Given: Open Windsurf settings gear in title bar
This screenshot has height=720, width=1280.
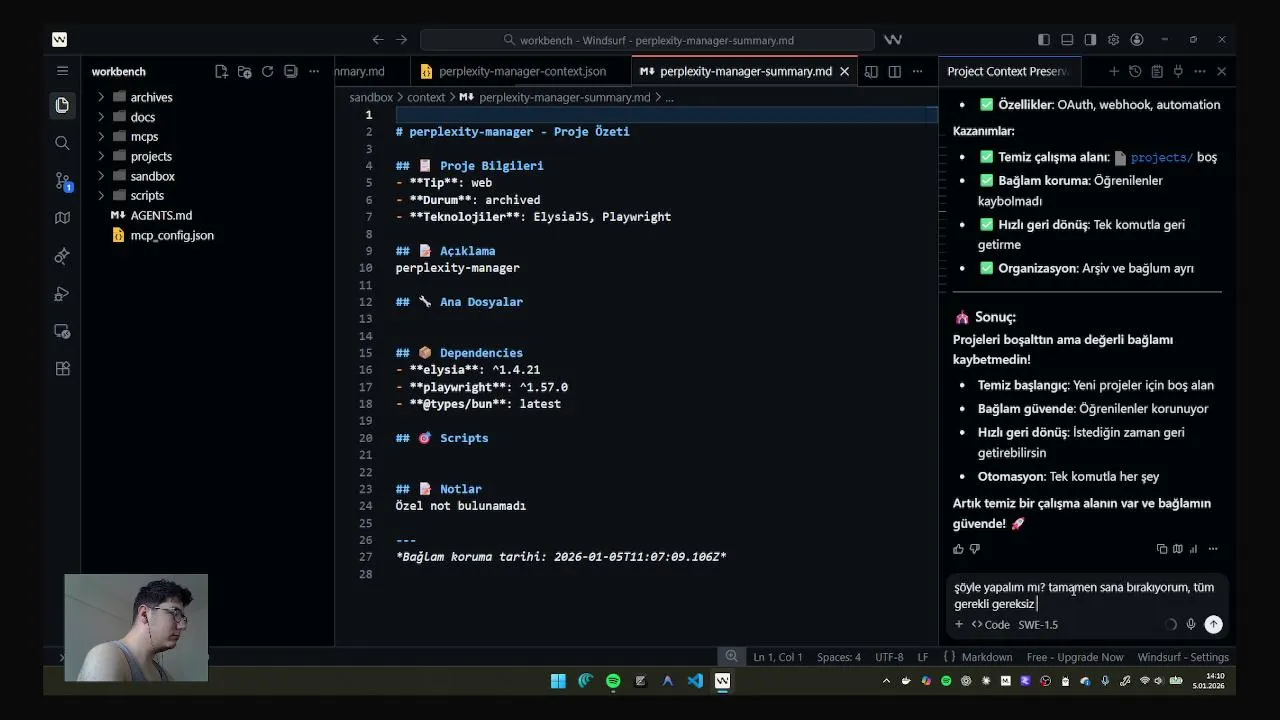Looking at the screenshot, I should [x=1113, y=40].
